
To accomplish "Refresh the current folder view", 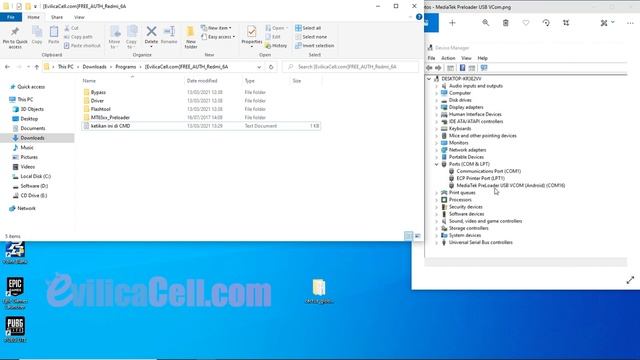I will click(x=271, y=67).
